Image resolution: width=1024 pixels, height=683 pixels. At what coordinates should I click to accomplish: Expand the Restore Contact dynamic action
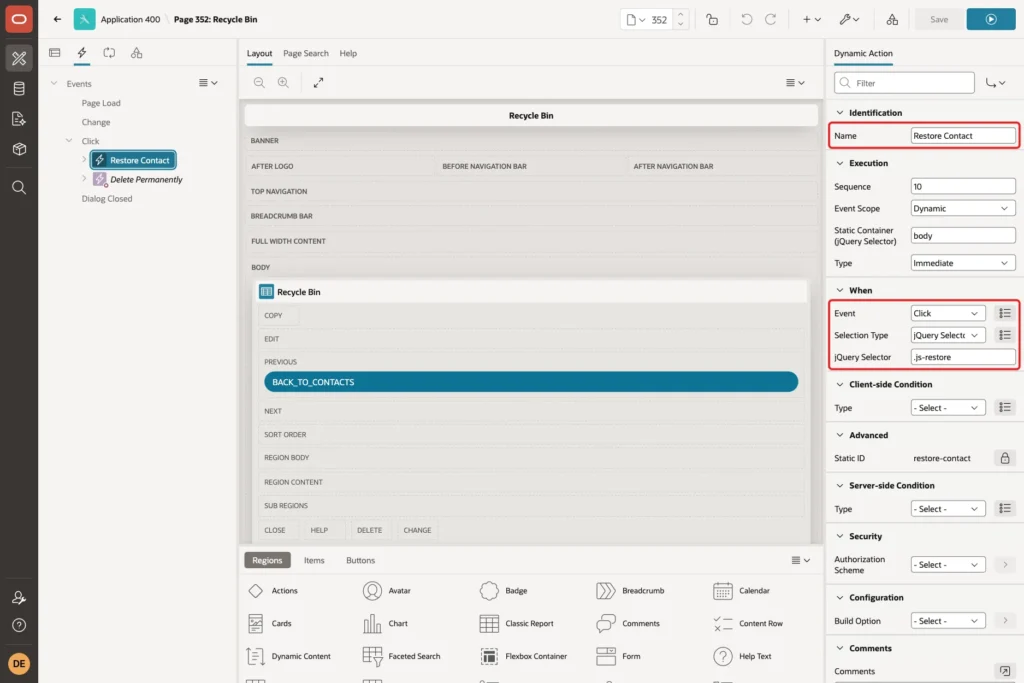pos(84,159)
